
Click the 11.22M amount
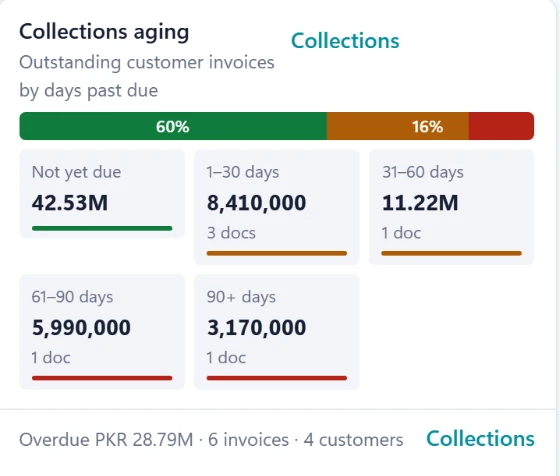click(x=420, y=203)
